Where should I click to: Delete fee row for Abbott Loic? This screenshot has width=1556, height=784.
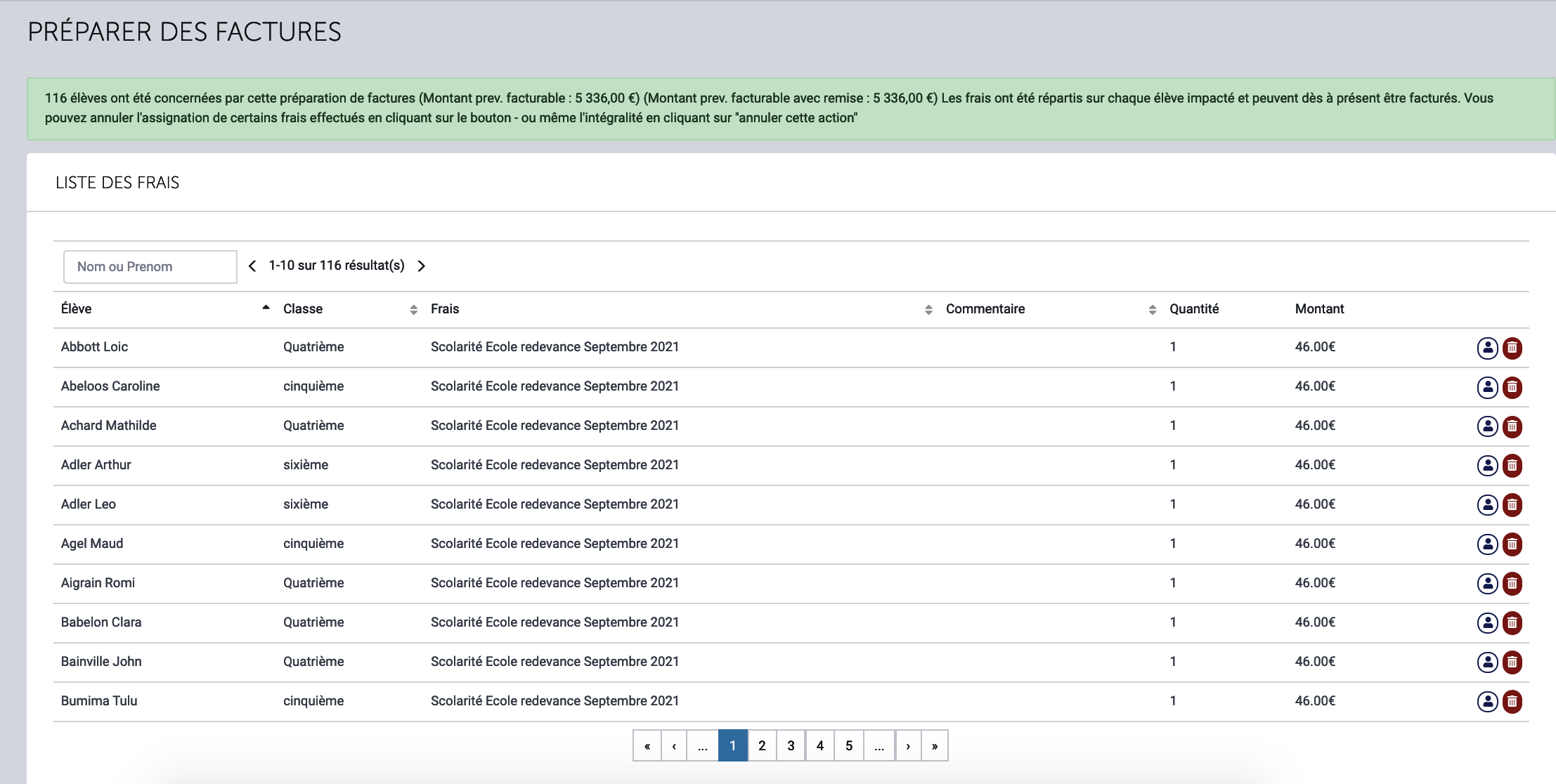tap(1512, 348)
